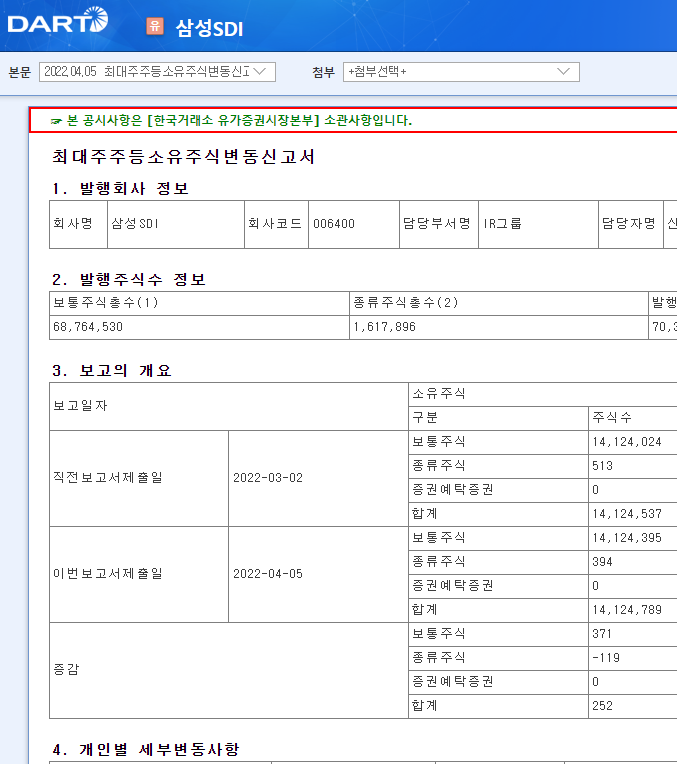Viewport: 677px width, 764px height.
Task: Click the 보통주식총수(1) header
Action: point(199,303)
